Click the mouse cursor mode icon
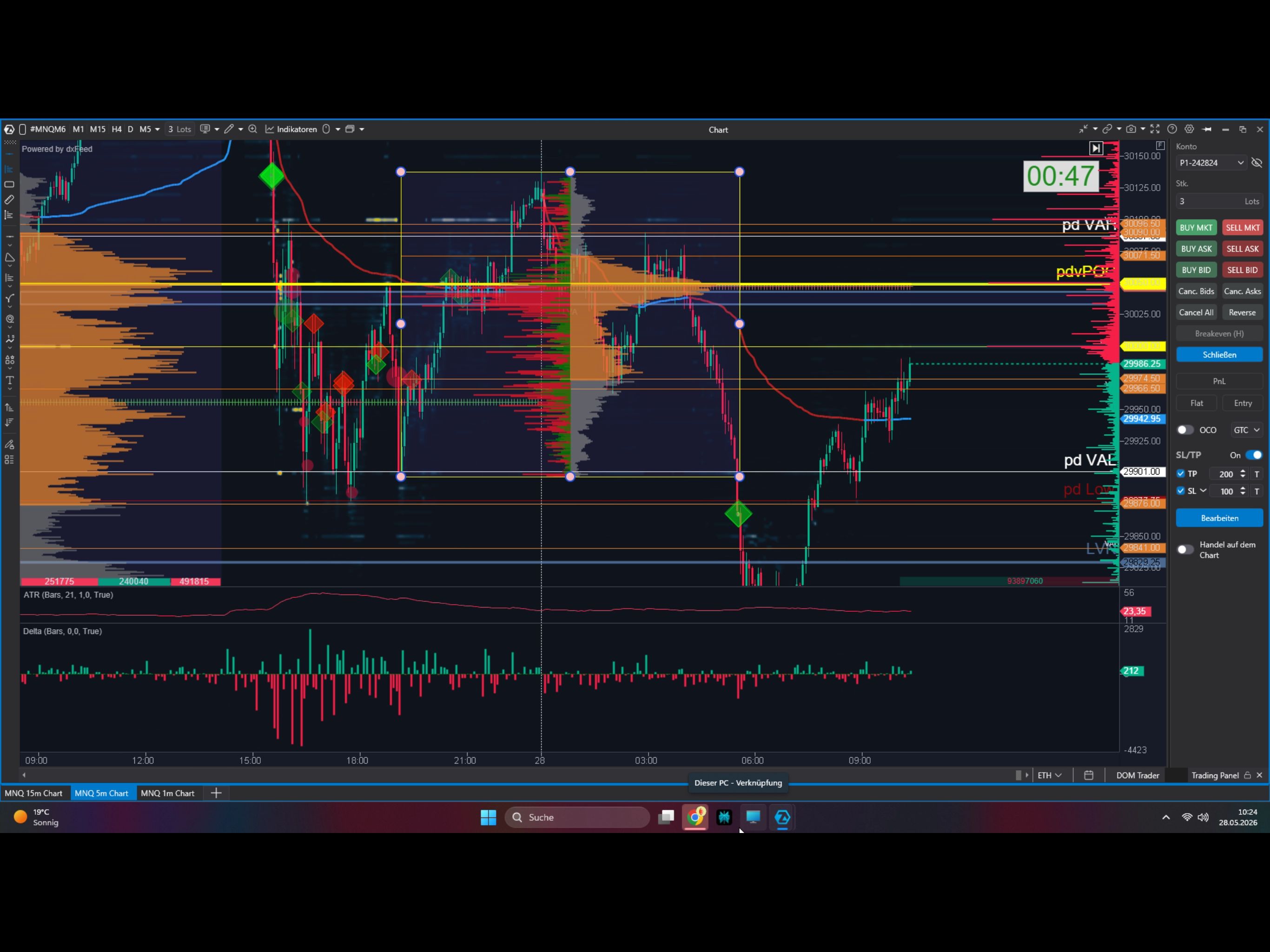 point(326,129)
